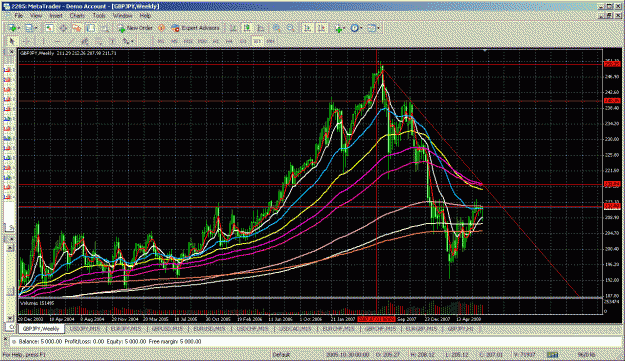Switch to M30 timeframe
This screenshot has width=625, height=361.
pyautogui.click(x=202, y=41)
